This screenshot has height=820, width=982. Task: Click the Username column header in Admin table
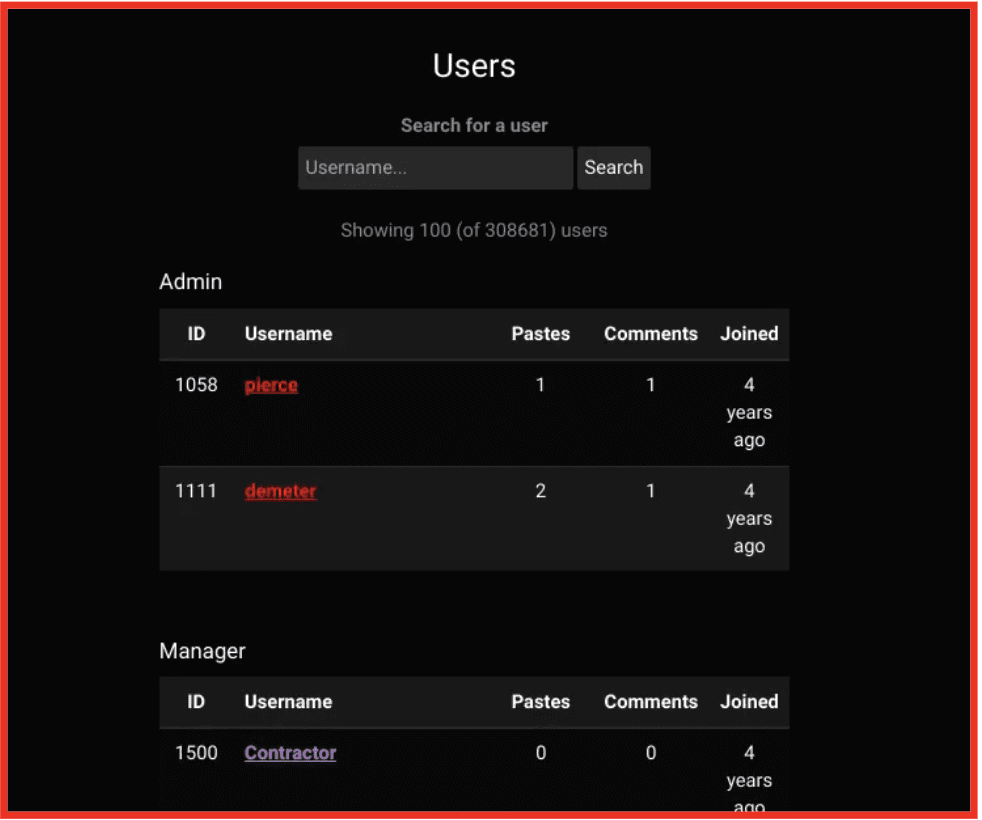pyautogui.click(x=288, y=334)
